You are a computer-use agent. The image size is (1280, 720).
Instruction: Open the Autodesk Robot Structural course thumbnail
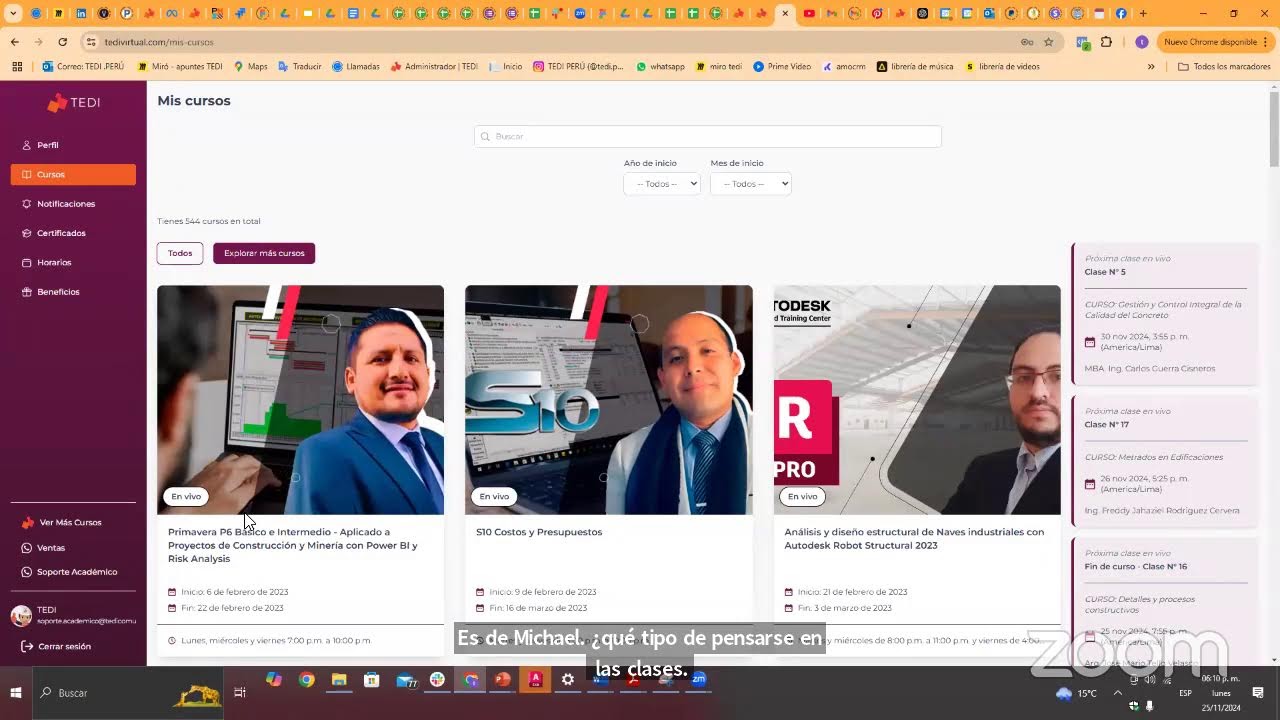917,400
